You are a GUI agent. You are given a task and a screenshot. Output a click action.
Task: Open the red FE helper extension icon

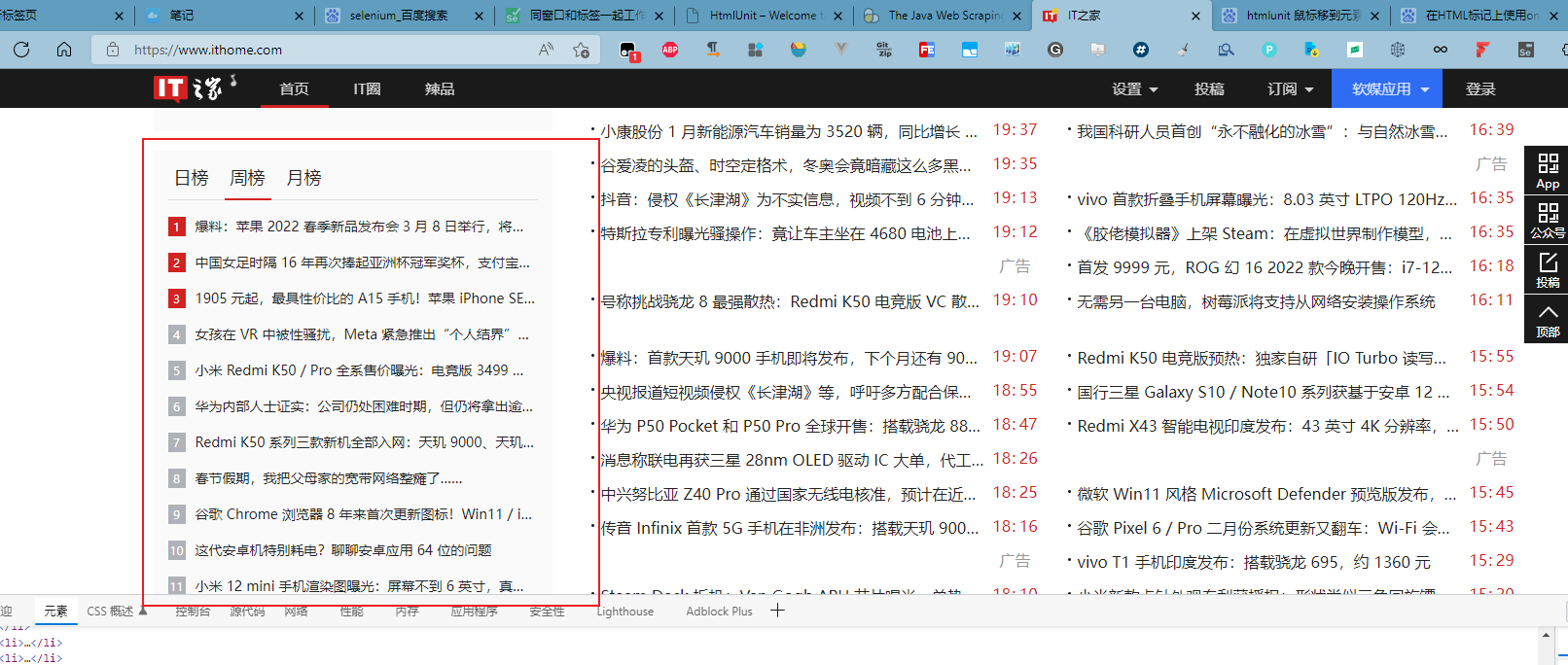927,50
